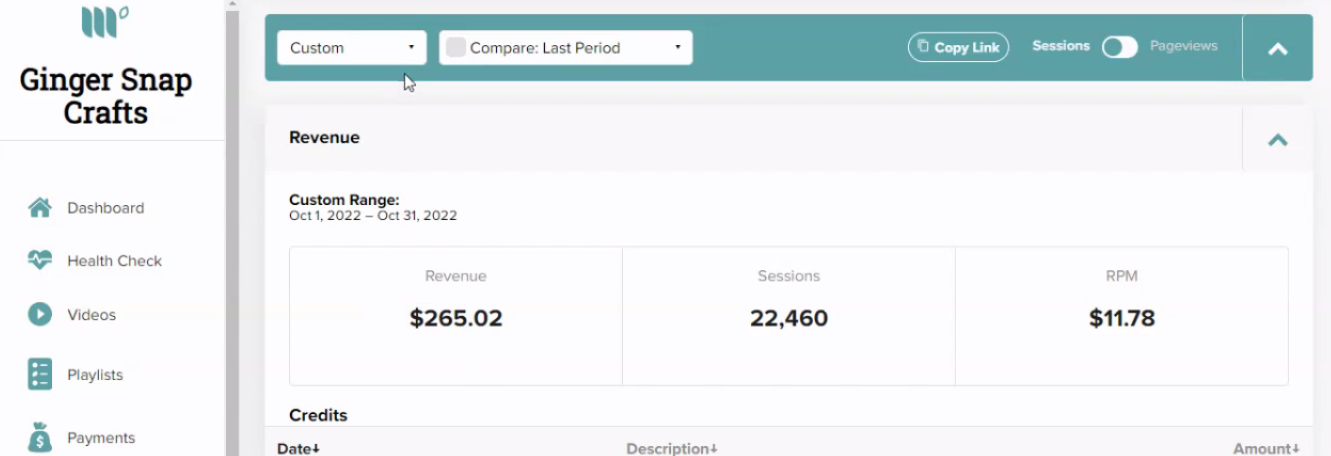The image size is (1331, 456).
Task: Sort credits by Amount column
Action: [x=1265, y=449]
